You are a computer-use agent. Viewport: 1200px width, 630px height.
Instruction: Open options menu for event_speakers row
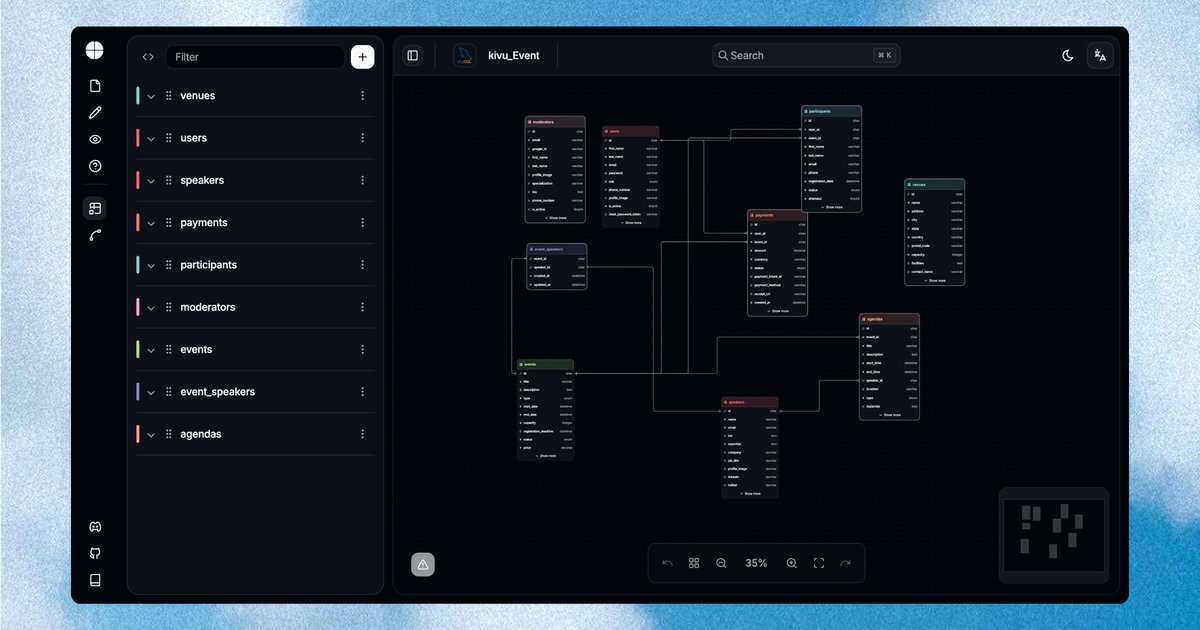point(363,392)
